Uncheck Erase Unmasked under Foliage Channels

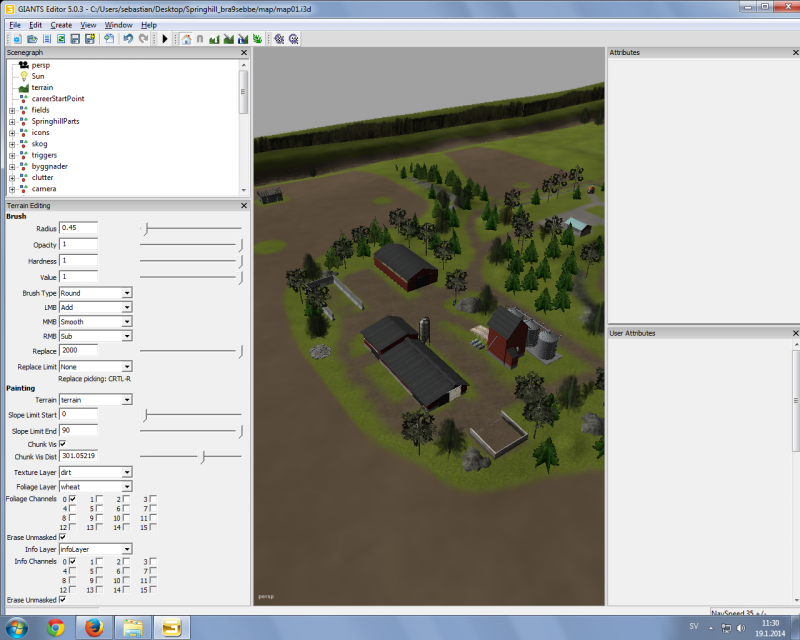[63, 537]
